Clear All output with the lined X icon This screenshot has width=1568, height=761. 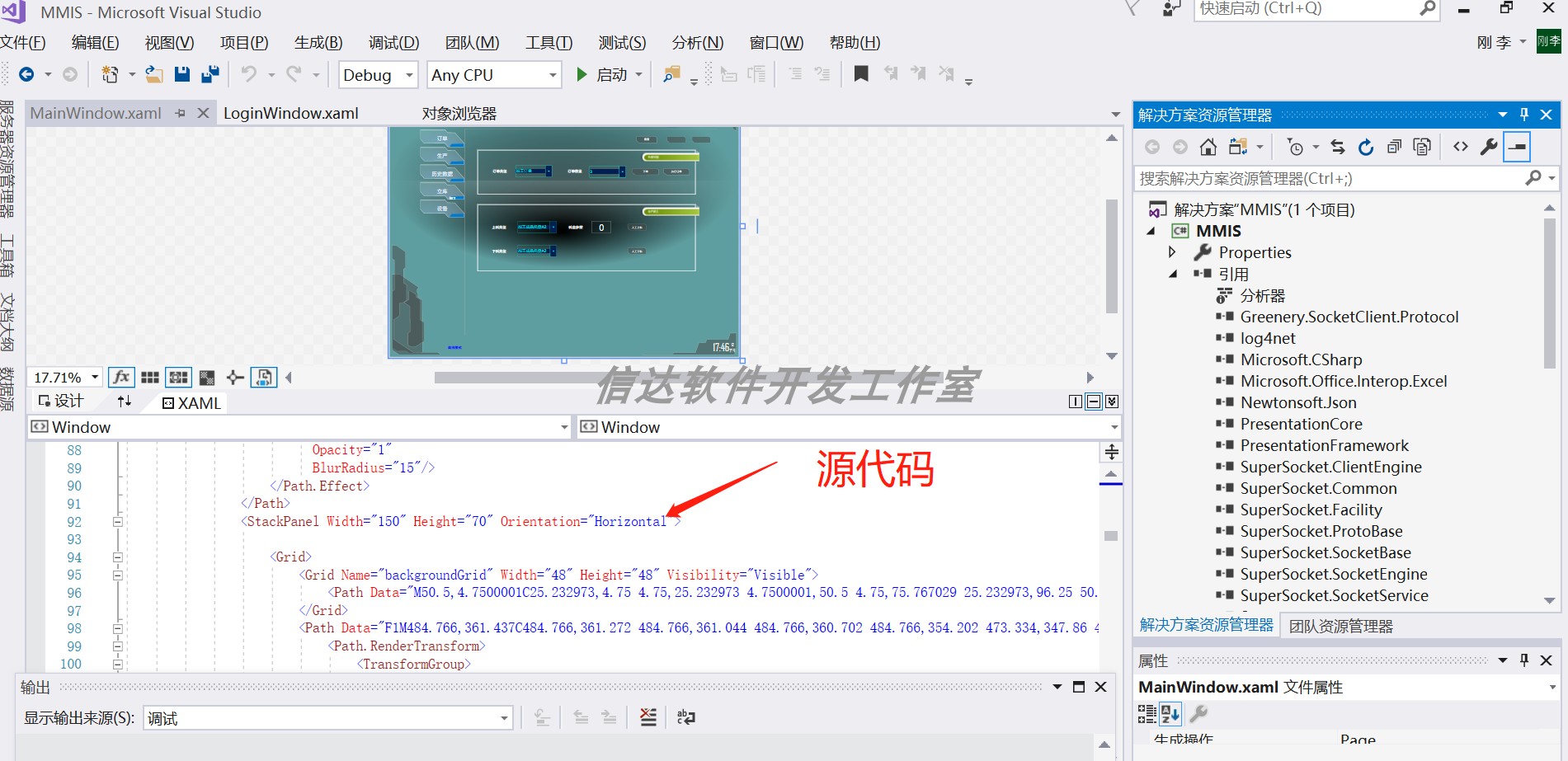pyautogui.click(x=648, y=717)
